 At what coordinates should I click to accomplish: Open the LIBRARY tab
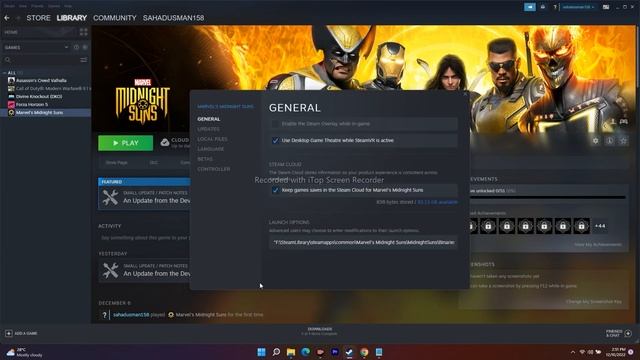71,18
